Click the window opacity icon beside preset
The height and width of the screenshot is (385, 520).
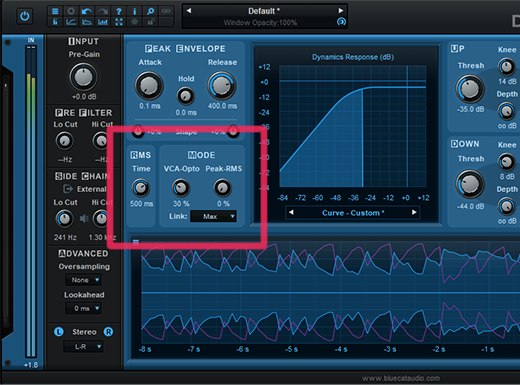pos(341,22)
